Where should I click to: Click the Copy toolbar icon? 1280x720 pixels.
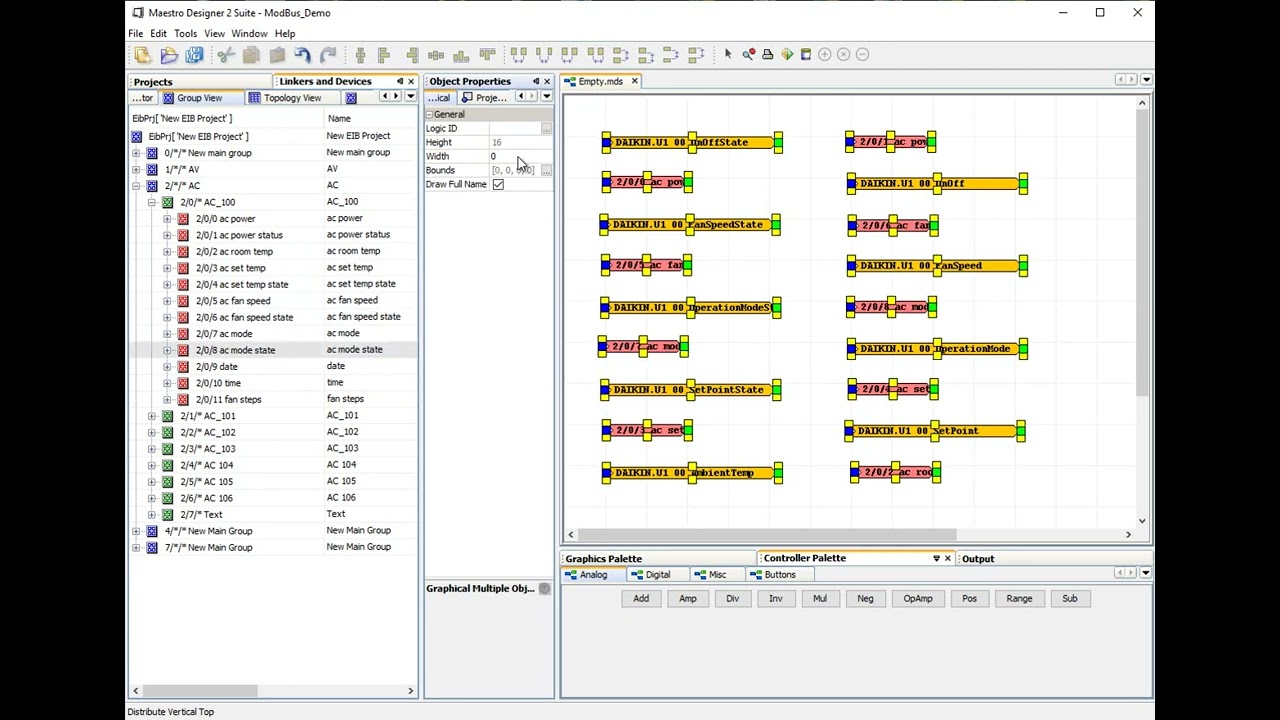[251, 55]
